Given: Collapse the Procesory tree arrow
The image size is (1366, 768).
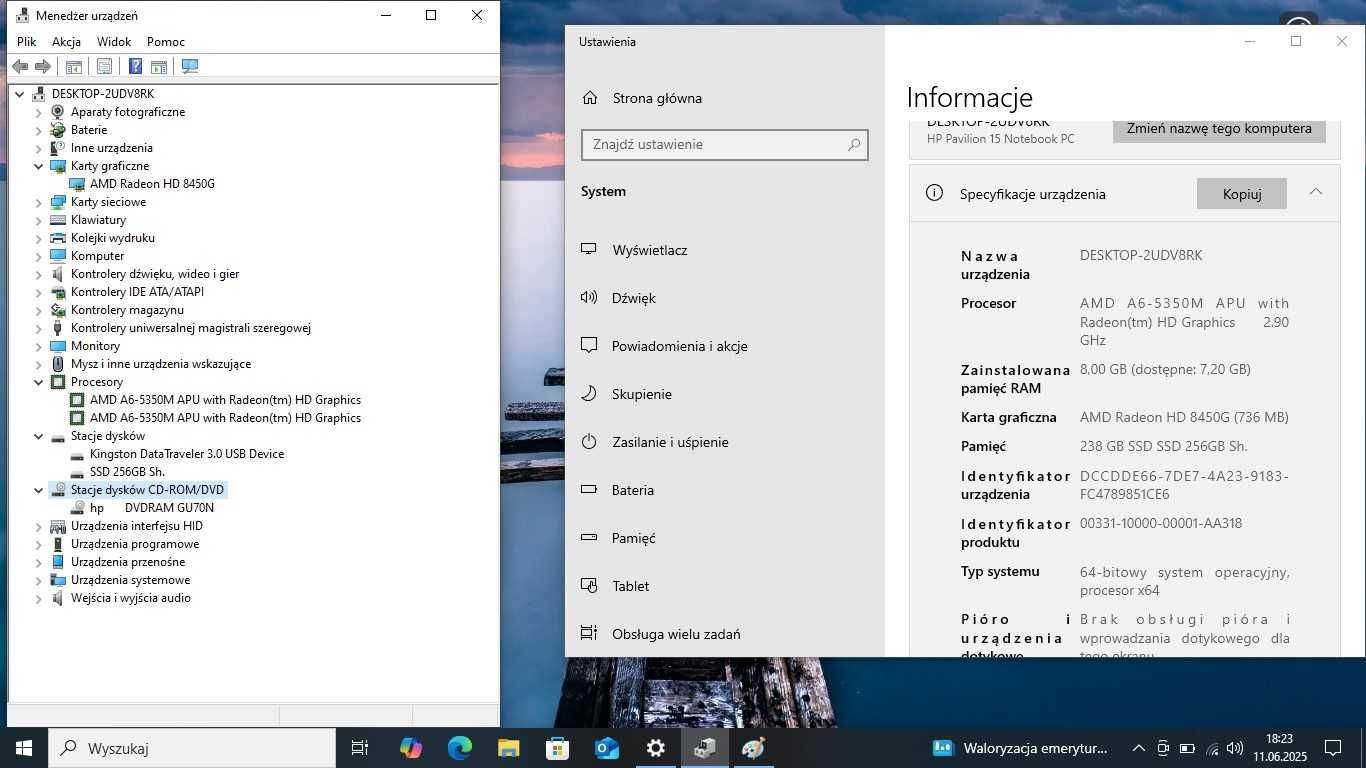Looking at the screenshot, I should click(x=39, y=382).
